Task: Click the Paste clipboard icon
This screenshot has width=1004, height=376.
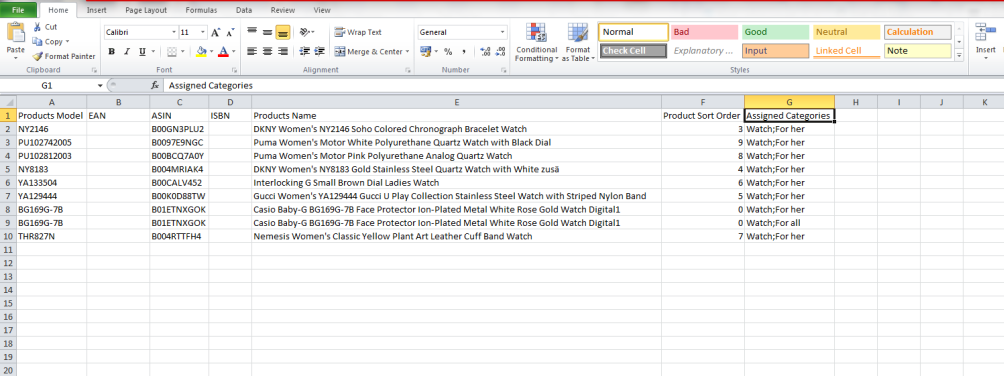Action: point(15,32)
